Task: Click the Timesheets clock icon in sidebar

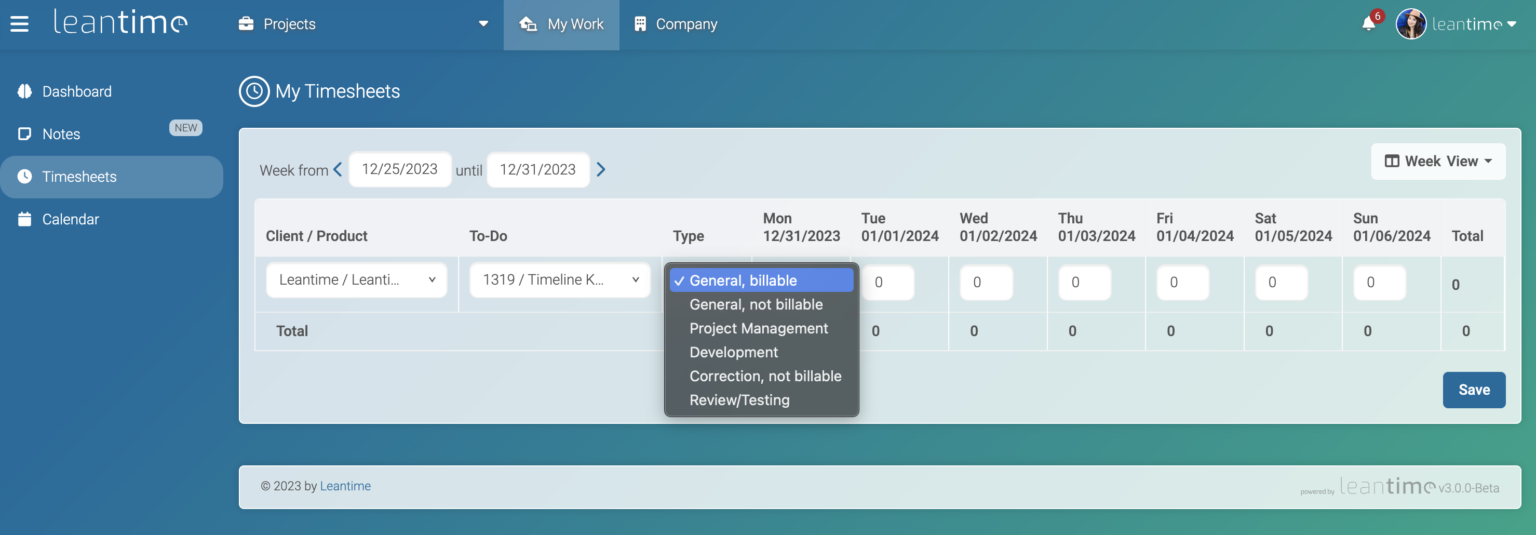Action: coord(25,176)
